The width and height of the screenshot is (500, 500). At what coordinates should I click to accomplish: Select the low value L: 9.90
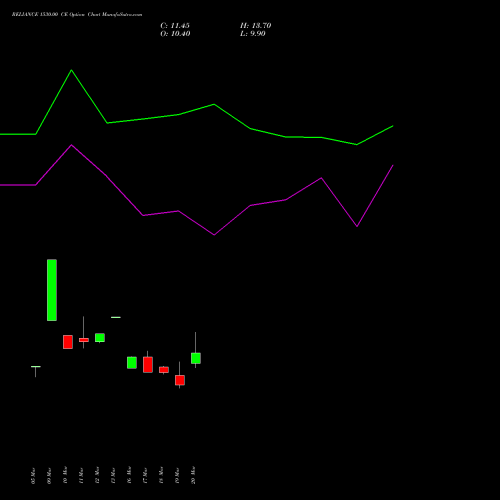(x=253, y=34)
